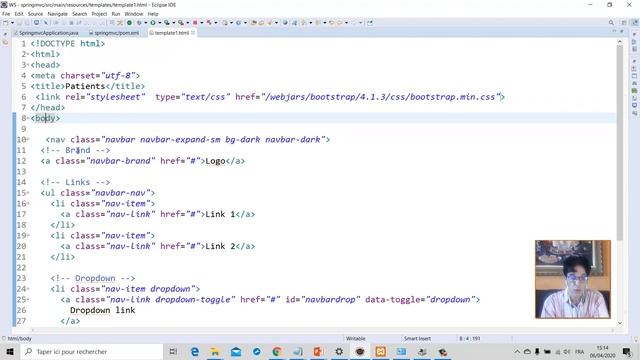Viewport: 640px width, 360px height.
Task: Open PowerPoint from the taskbar
Action: click(x=318, y=351)
